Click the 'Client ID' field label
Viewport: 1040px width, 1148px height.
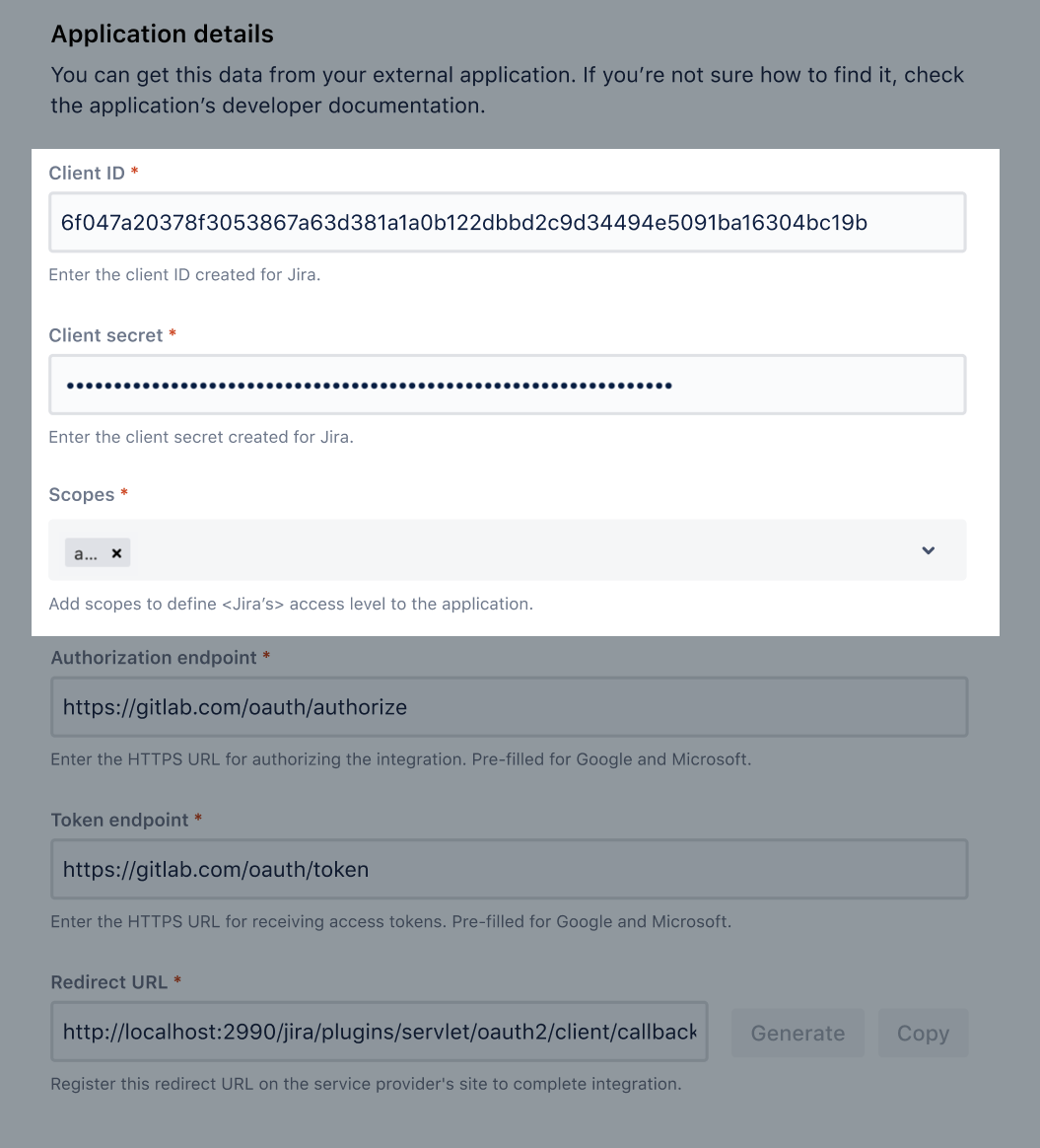(87, 174)
